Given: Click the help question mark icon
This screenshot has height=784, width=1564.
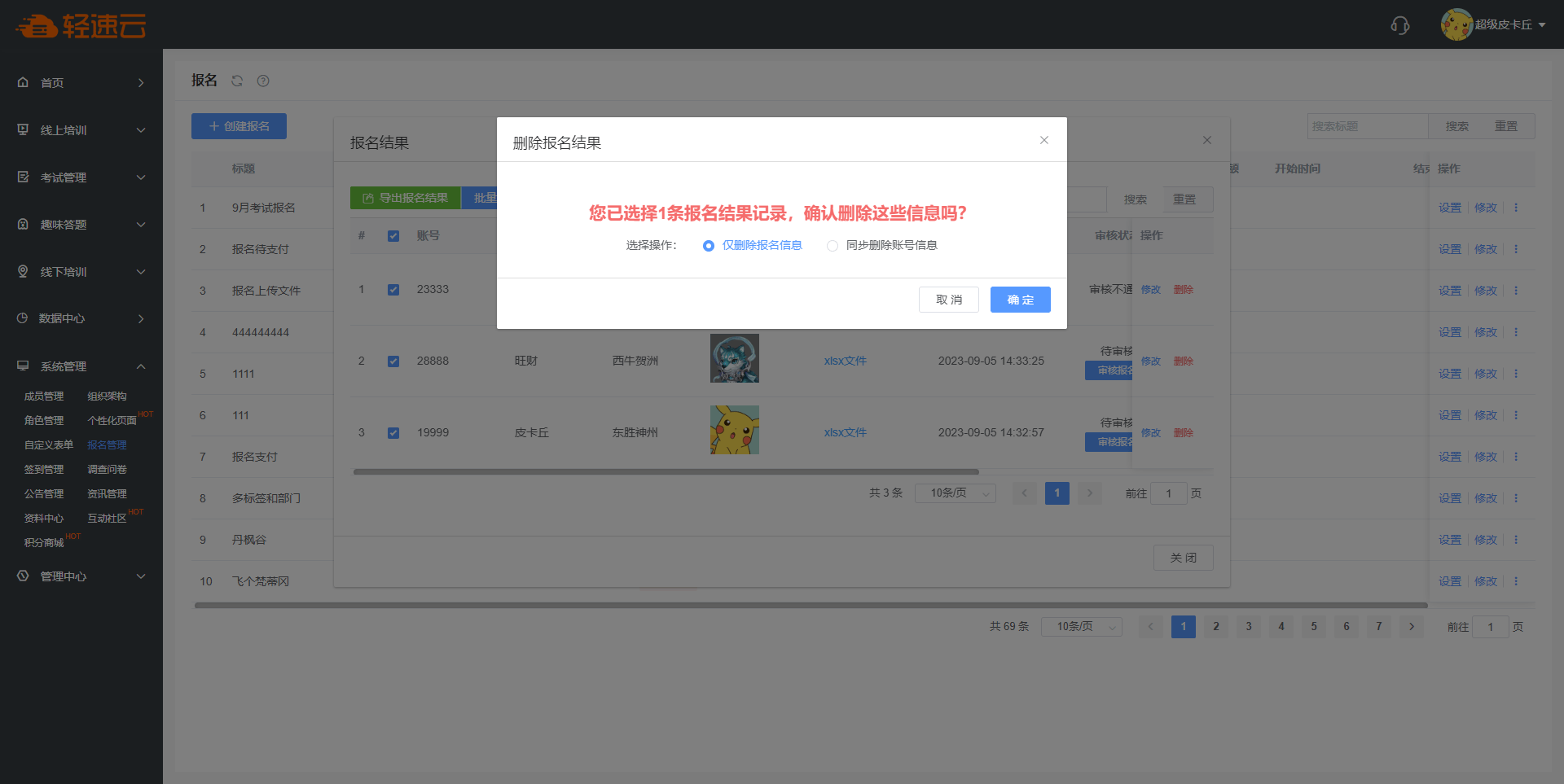Looking at the screenshot, I should point(263,81).
